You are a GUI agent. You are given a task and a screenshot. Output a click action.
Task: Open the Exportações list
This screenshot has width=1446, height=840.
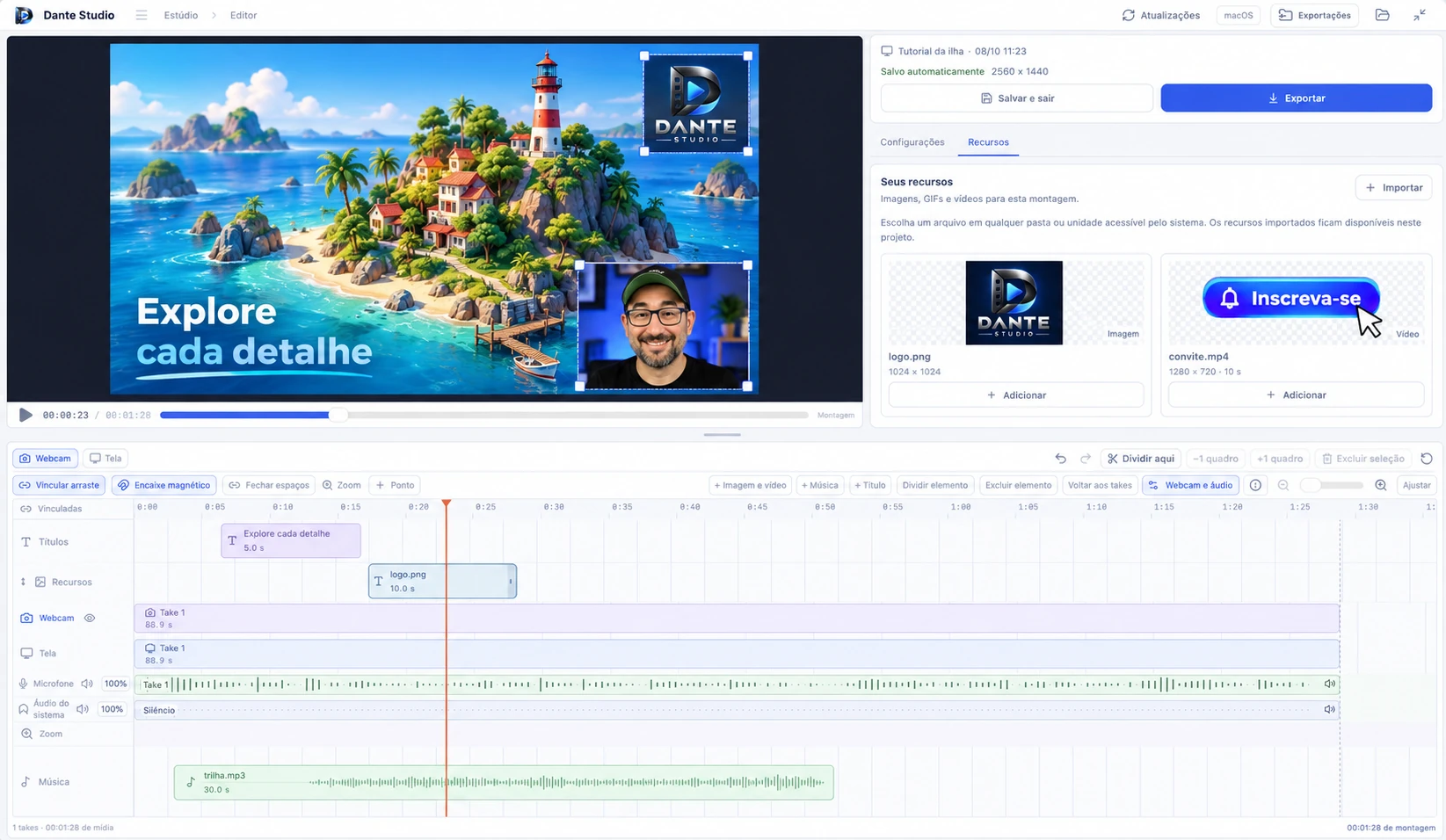coord(1315,15)
